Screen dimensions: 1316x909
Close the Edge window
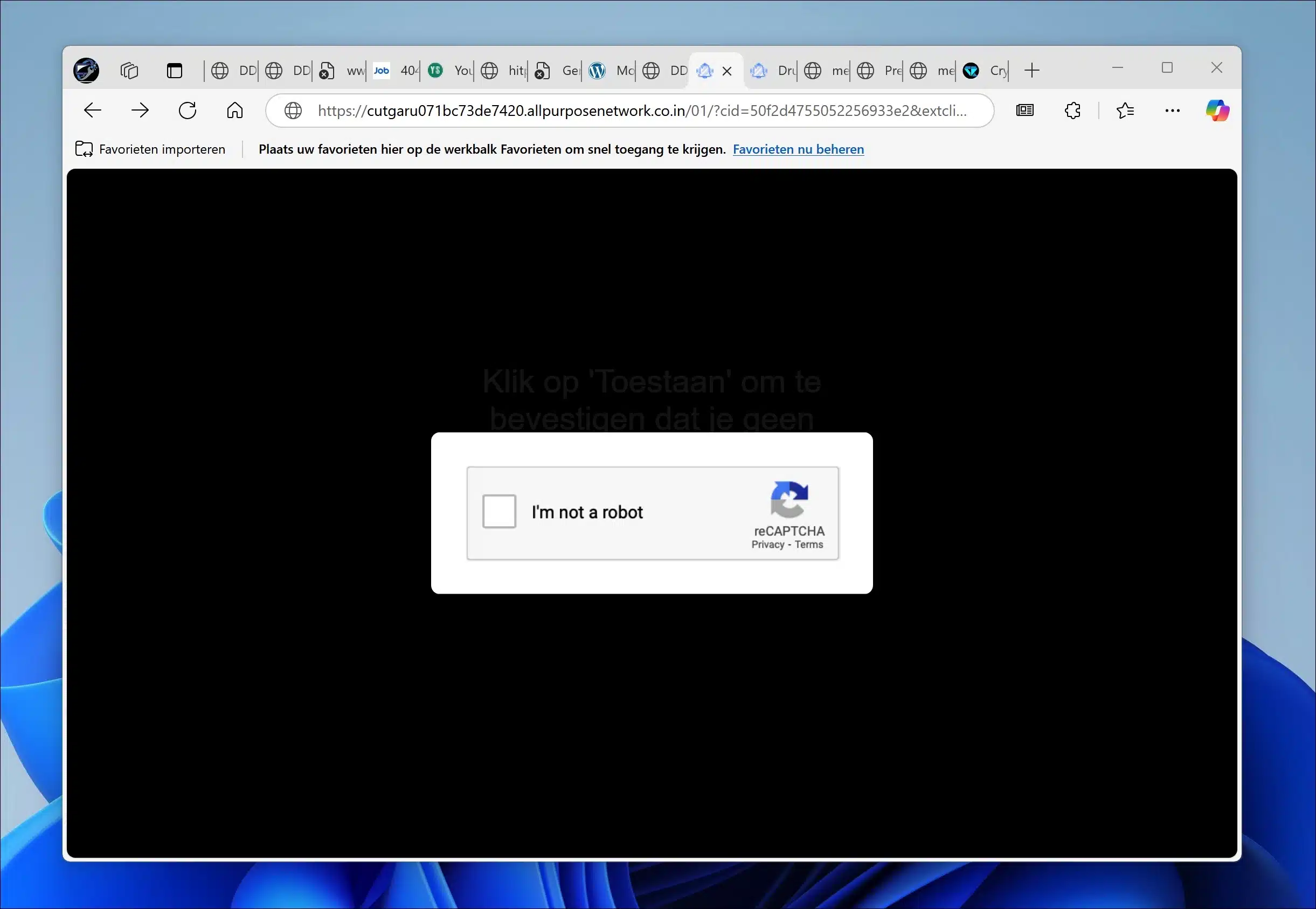click(x=1216, y=68)
